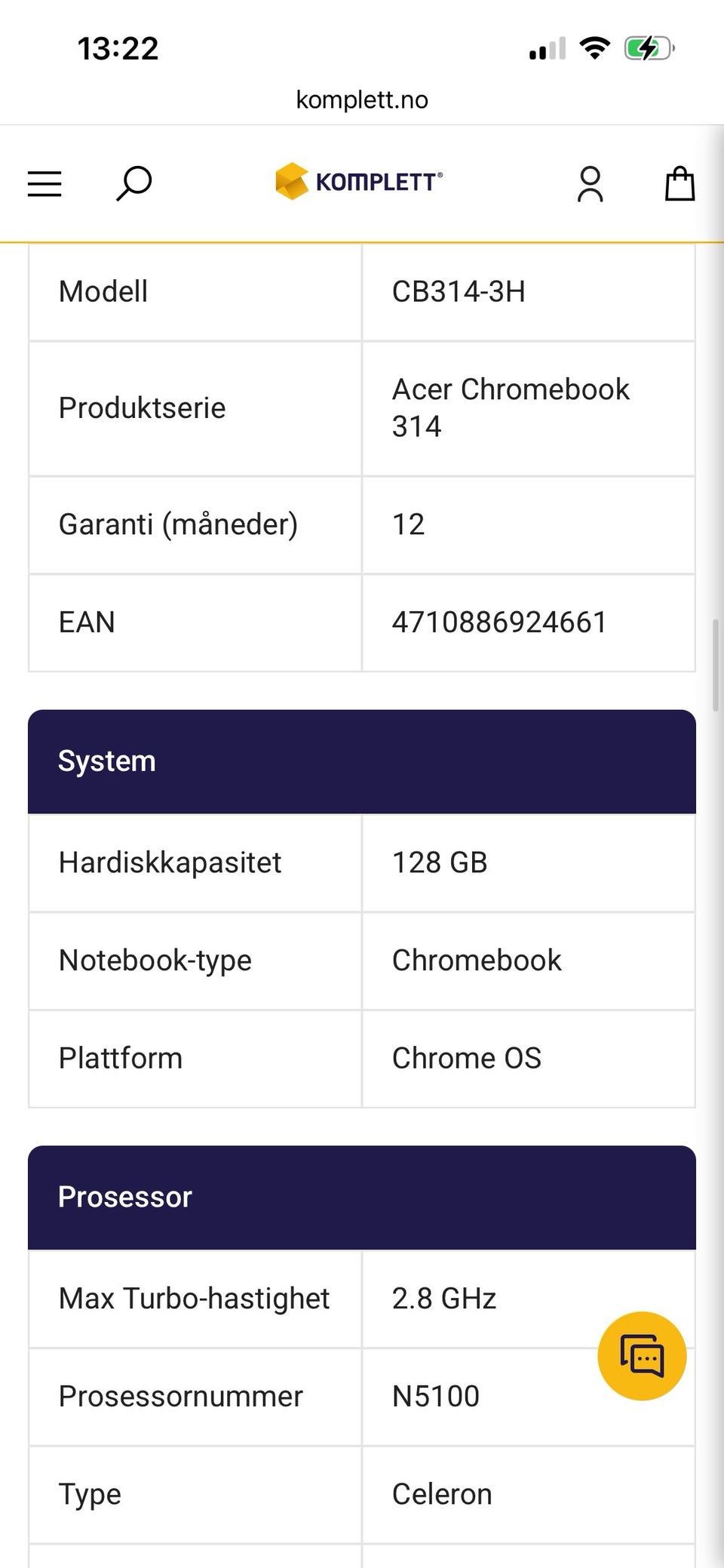Collapse the System section header

pyautogui.click(x=362, y=761)
